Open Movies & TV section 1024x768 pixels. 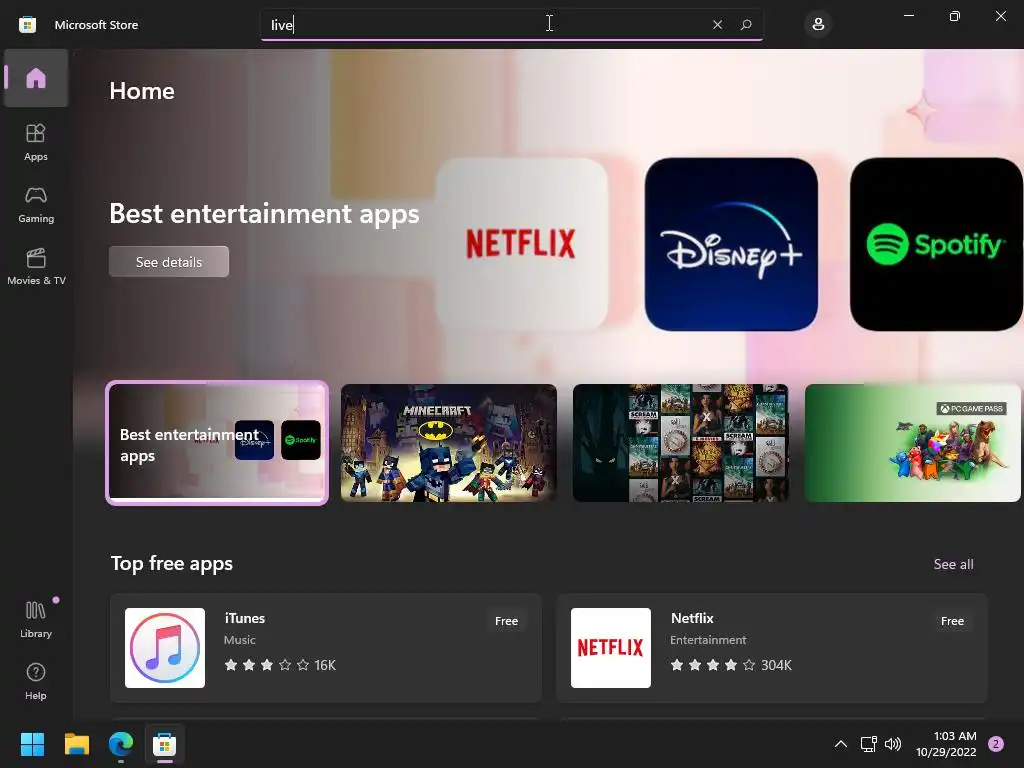[36, 266]
